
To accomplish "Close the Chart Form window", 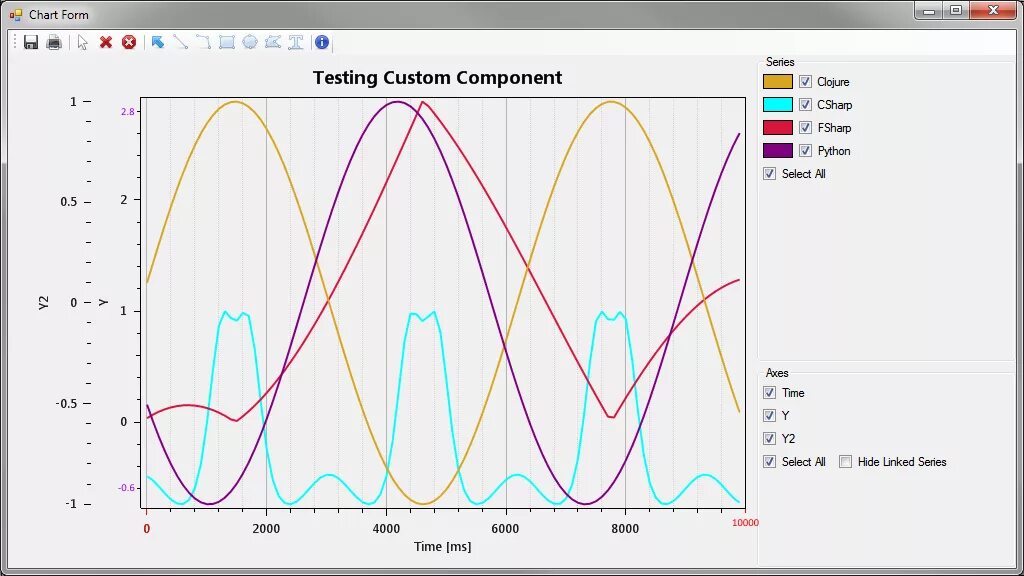I will pos(993,10).
